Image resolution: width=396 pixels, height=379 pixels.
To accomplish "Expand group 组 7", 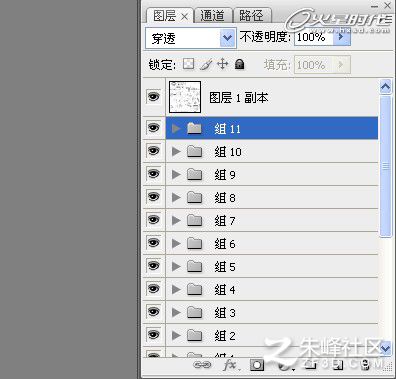I will (176, 221).
